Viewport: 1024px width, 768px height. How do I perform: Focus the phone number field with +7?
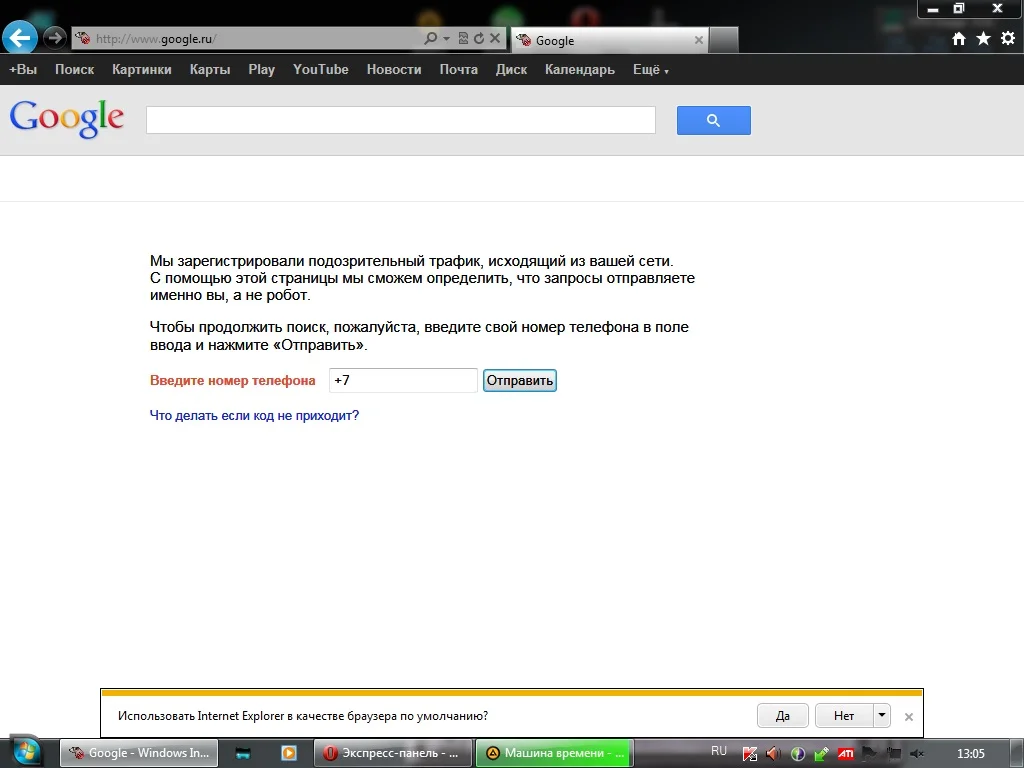pyautogui.click(x=403, y=380)
